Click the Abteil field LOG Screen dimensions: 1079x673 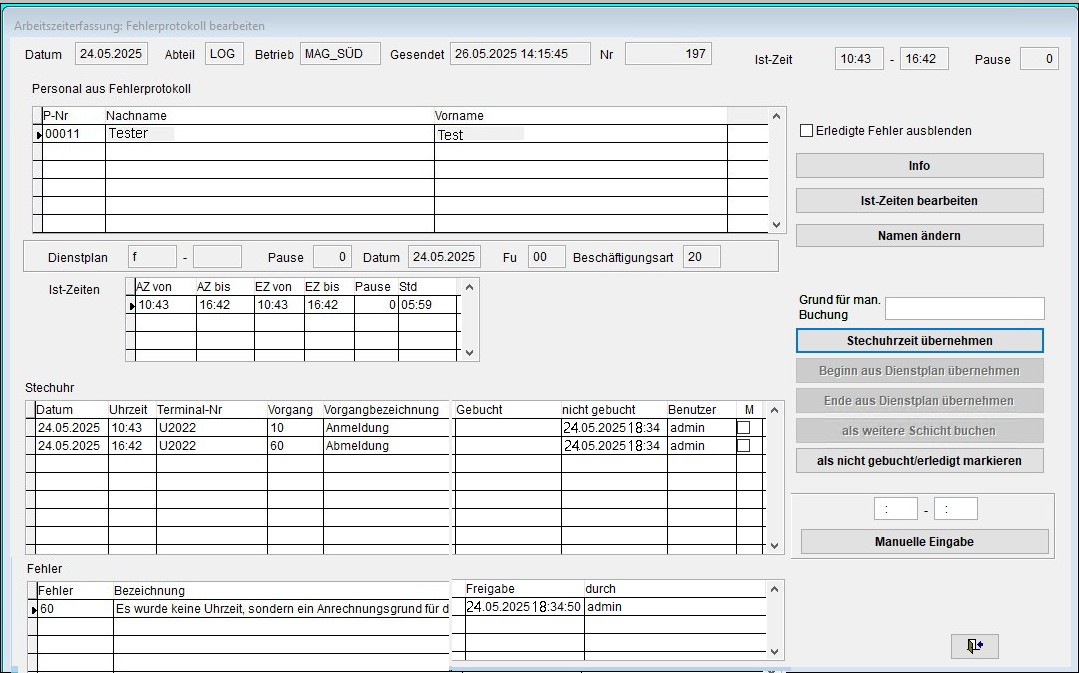224,54
